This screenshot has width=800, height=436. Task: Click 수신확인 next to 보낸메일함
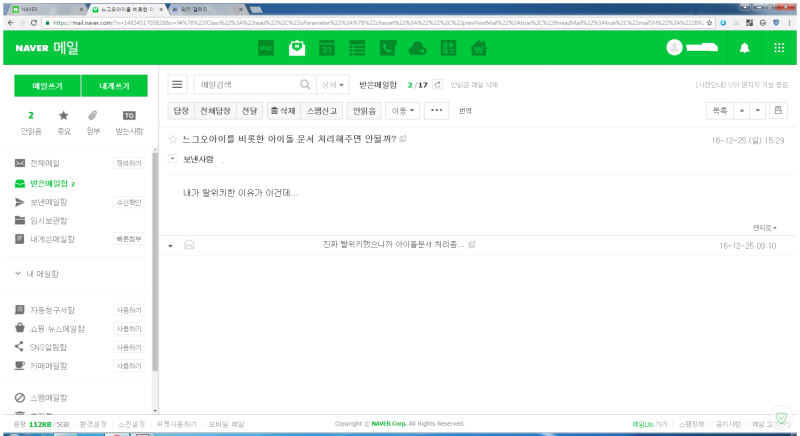pyautogui.click(x=129, y=202)
